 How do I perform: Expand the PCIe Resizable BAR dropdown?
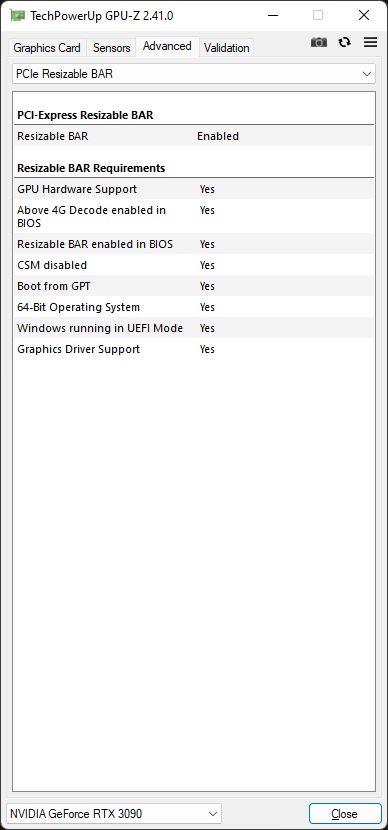click(x=194, y=74)
